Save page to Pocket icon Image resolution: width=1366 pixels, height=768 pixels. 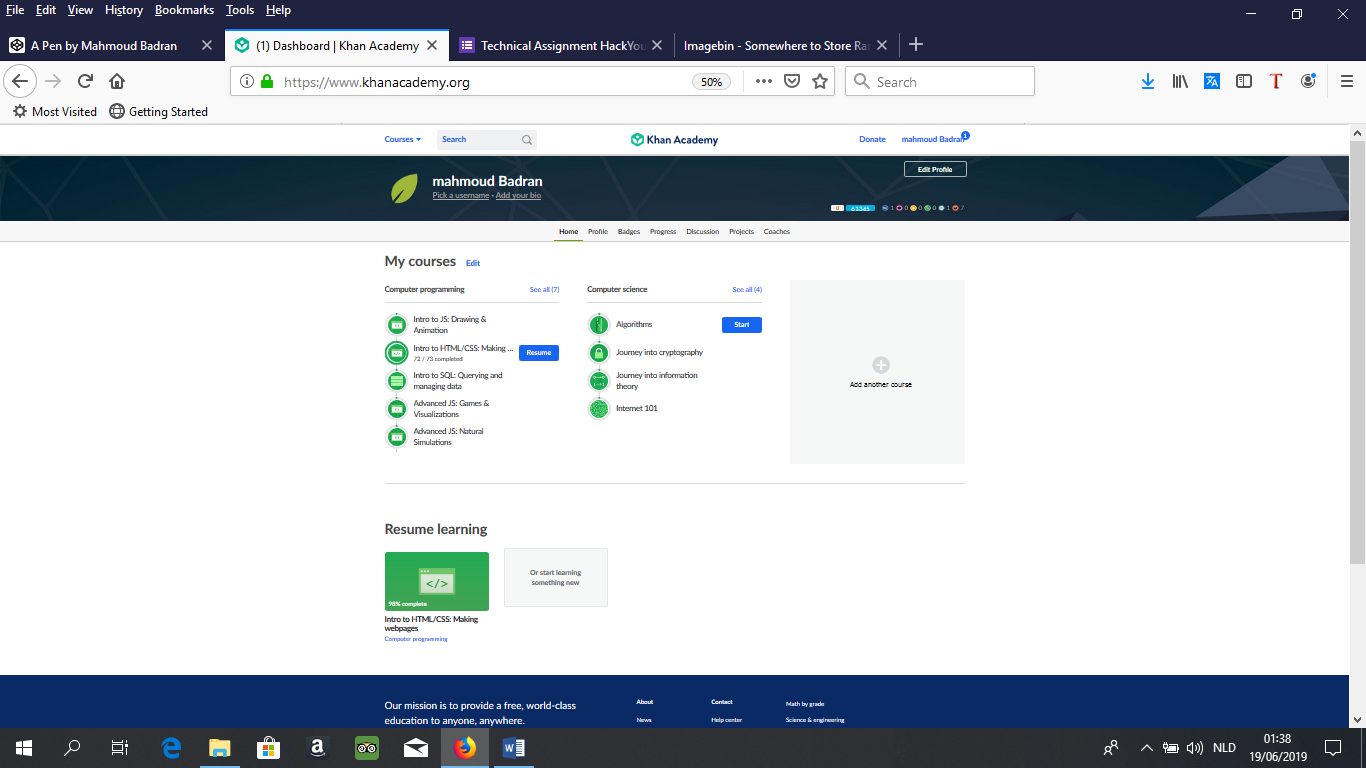[792, 82]
